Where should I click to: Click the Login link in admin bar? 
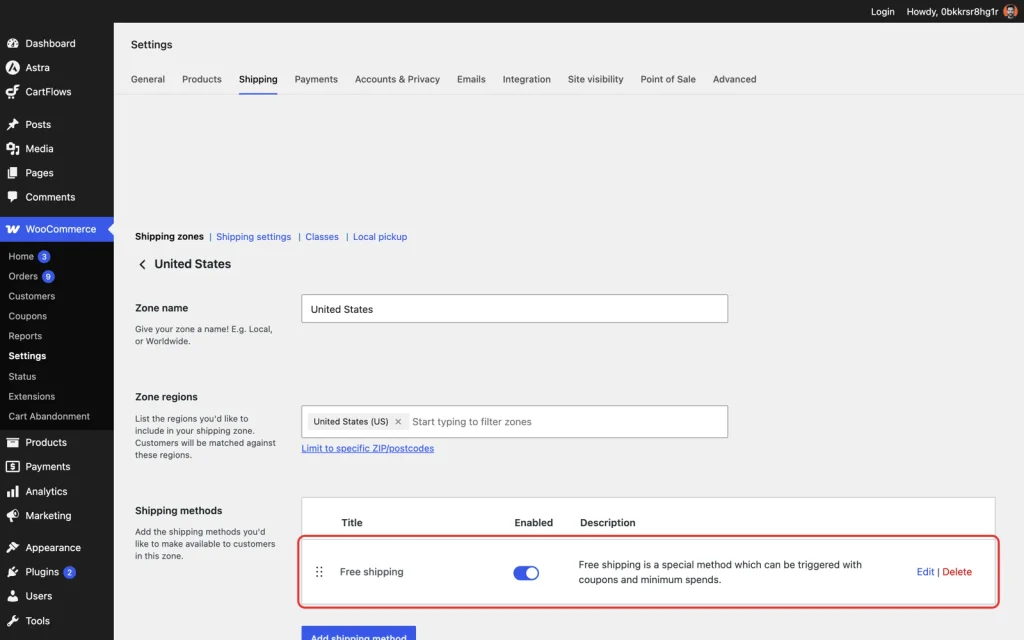[x=882, y=12]
